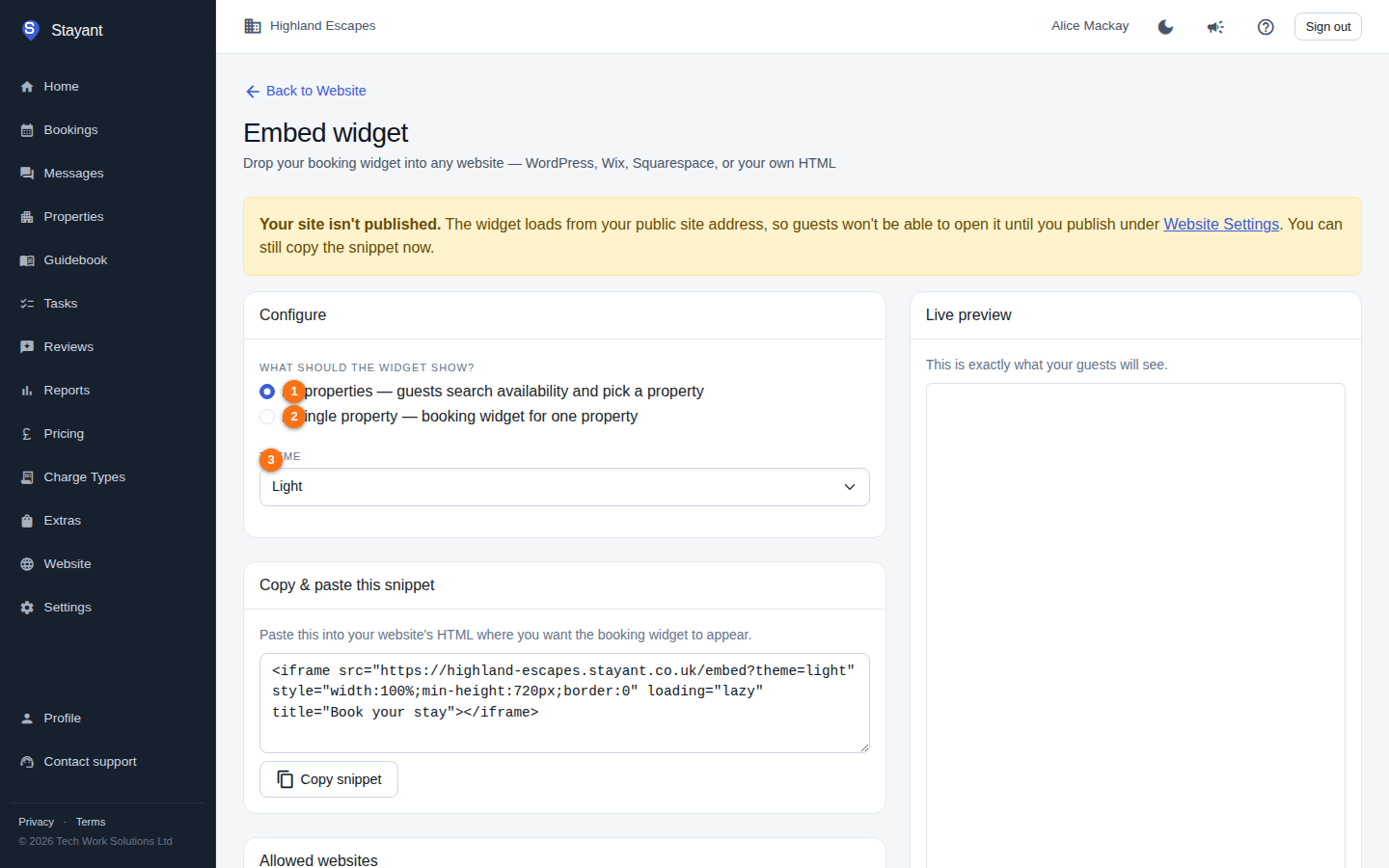
Task: Click the Sign out button
Action: tap(1328, 27)
